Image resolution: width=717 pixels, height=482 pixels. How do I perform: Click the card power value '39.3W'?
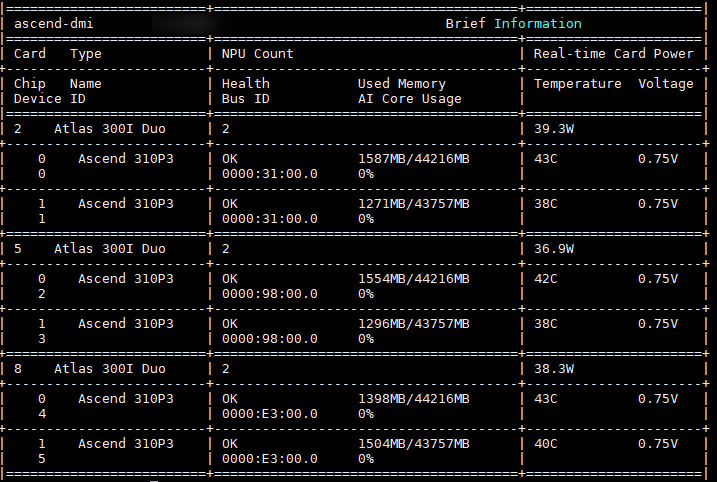click(x=554, y=129)
